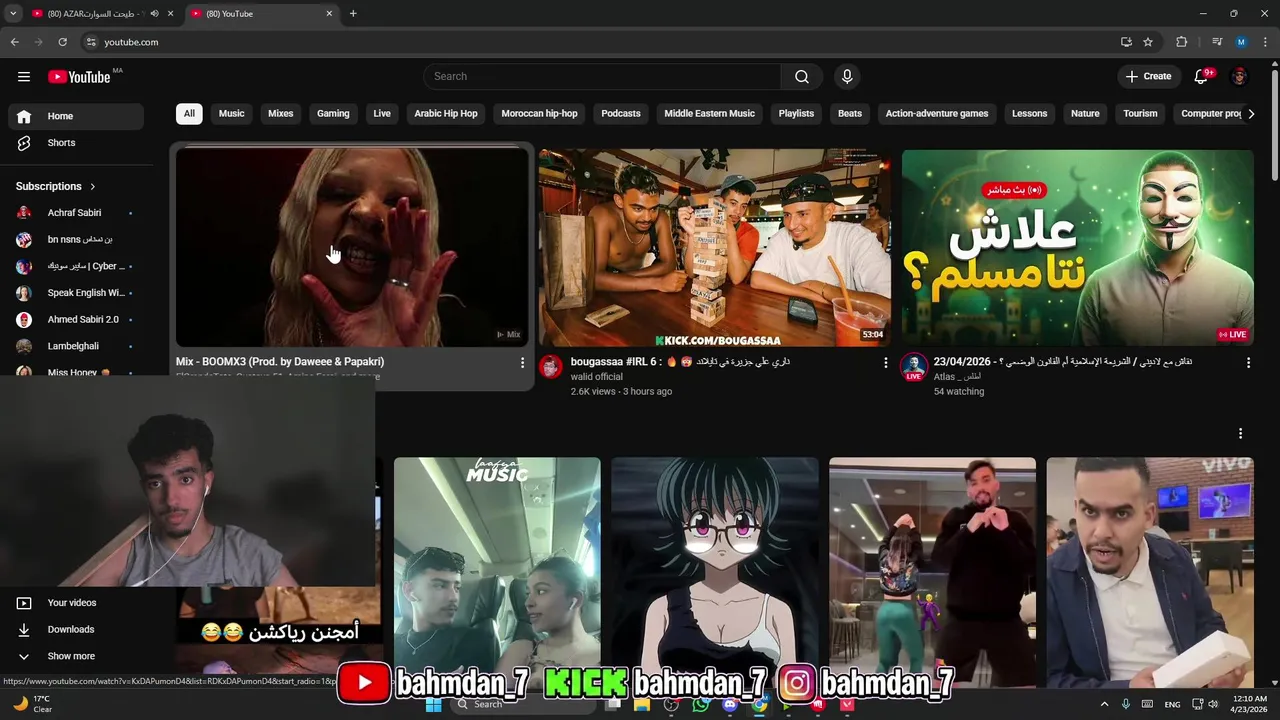Select the Music filter chip

pos(232,114)
